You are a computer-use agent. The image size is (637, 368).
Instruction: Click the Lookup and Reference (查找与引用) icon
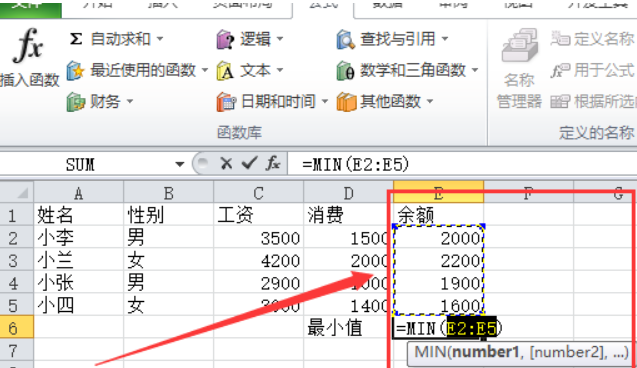click(346, 39)
